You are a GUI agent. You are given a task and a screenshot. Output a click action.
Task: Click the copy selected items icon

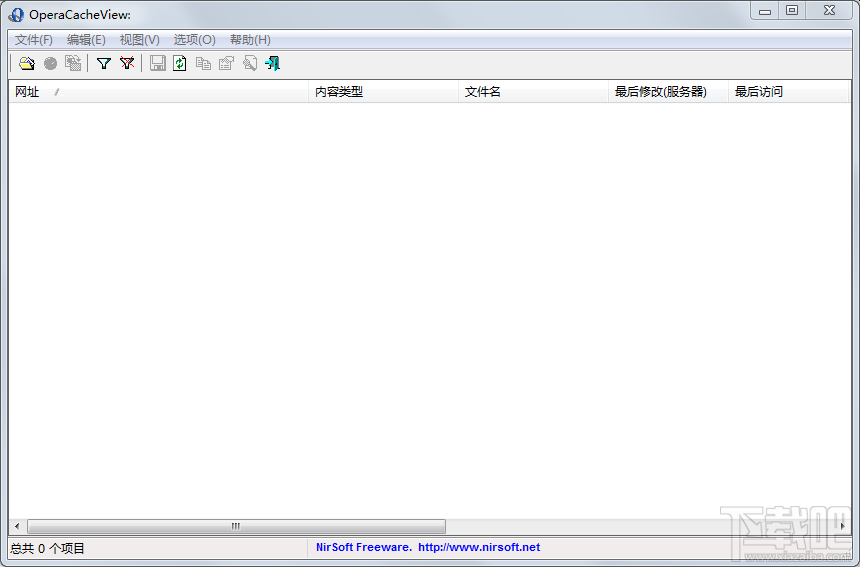(x=203, y=64)
